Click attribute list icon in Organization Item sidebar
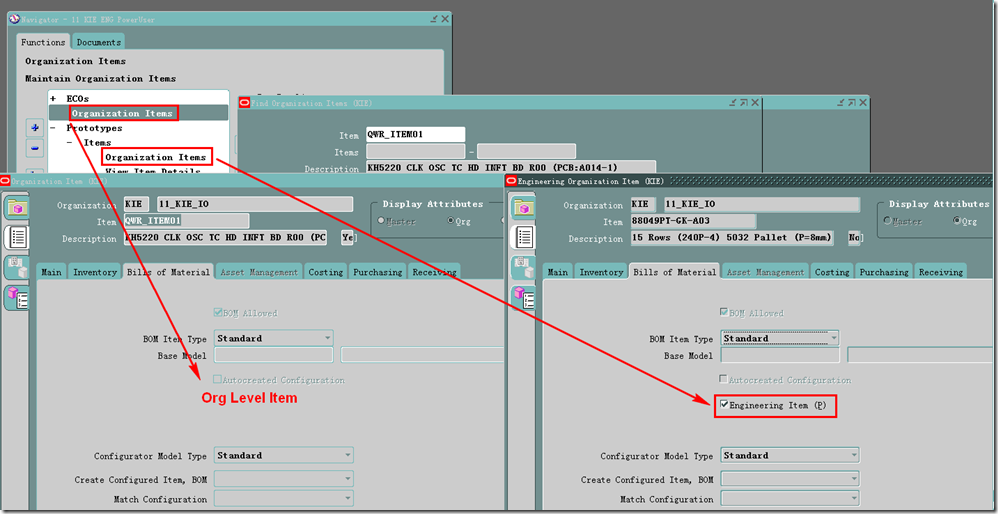The image size is (998, 514). point(17,237)
